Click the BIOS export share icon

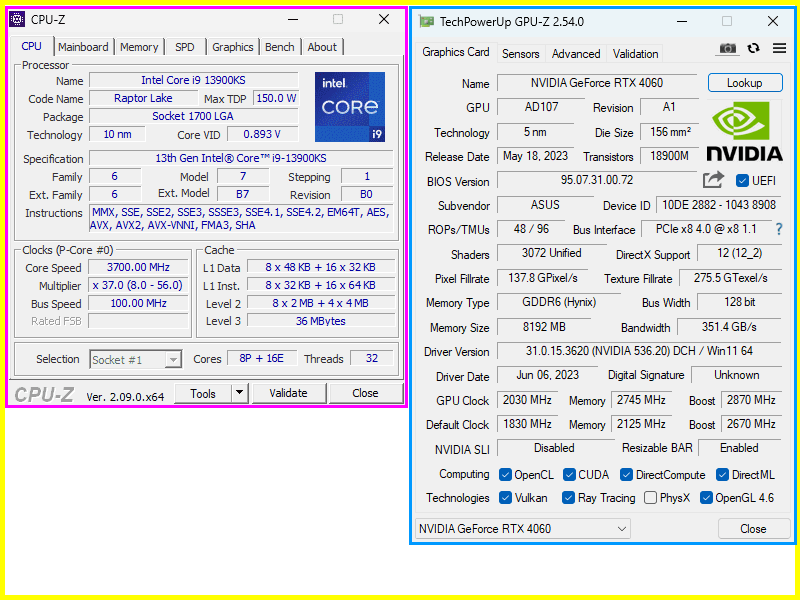point(713,180)
